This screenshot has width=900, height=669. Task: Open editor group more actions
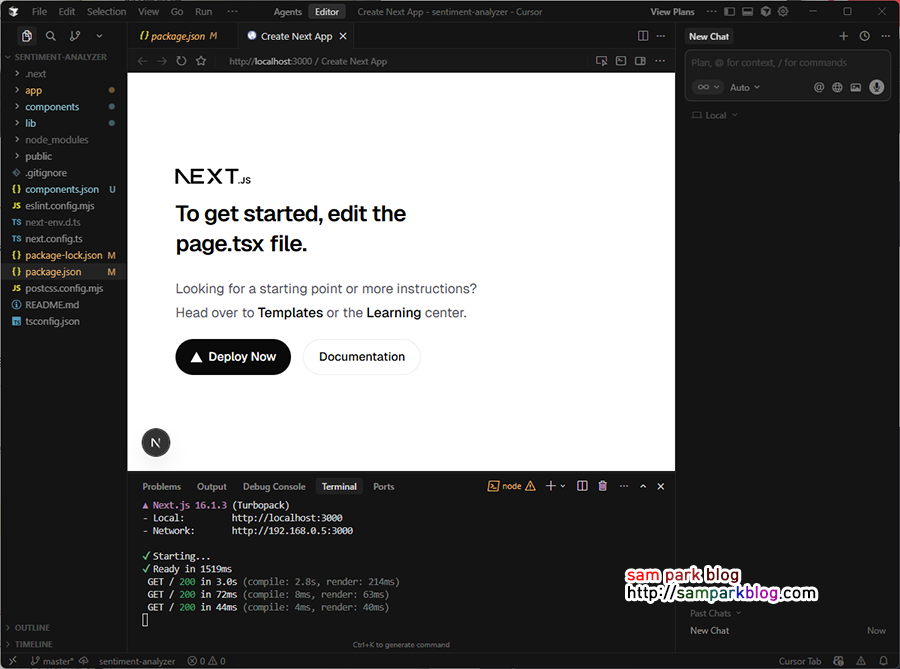661,36
